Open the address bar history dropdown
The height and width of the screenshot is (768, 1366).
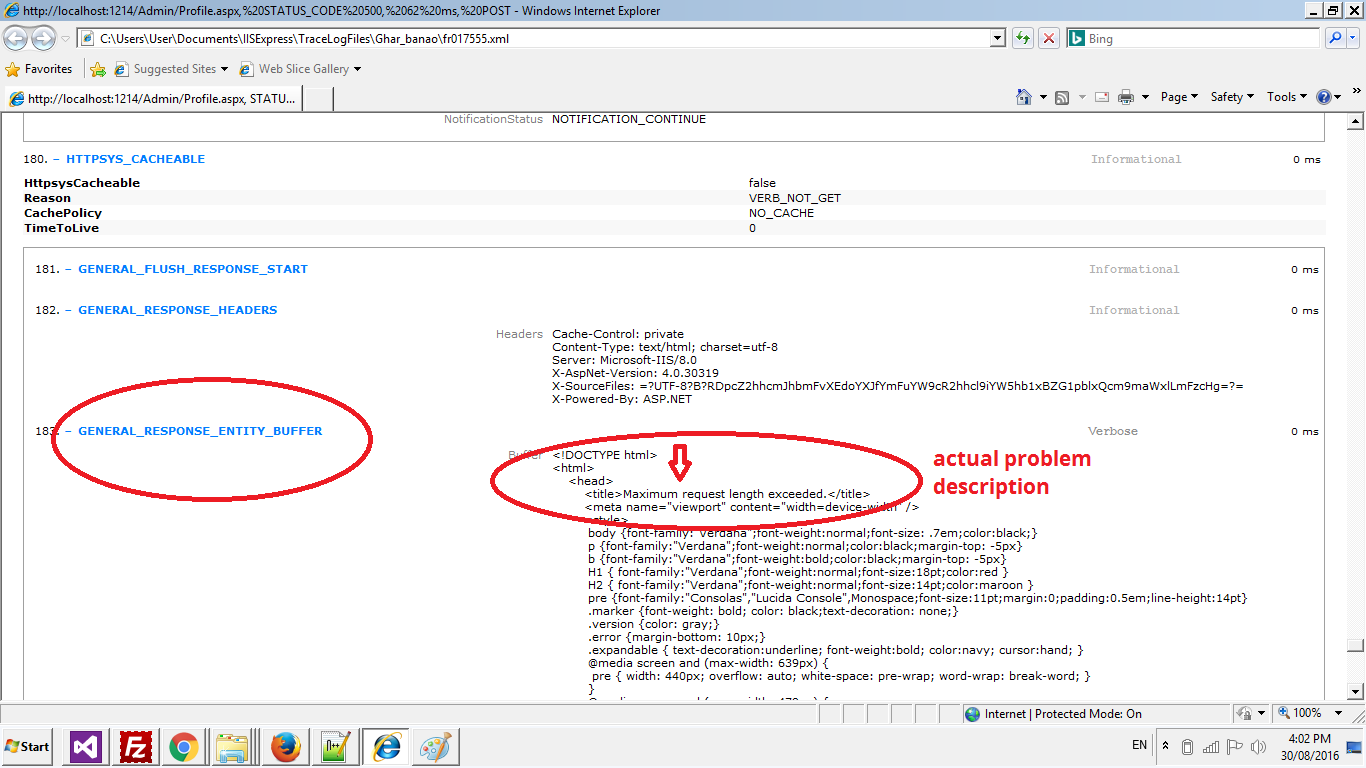pos(997,38)
